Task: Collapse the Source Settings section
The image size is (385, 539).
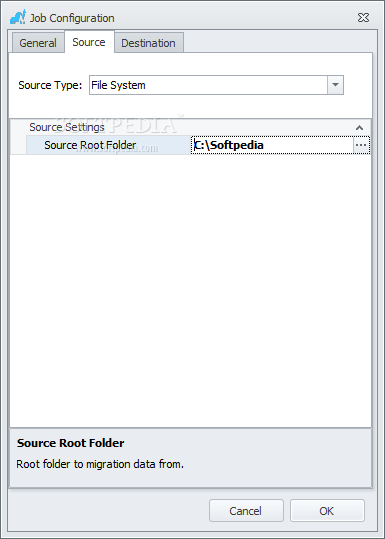Action: click(359, 128)
